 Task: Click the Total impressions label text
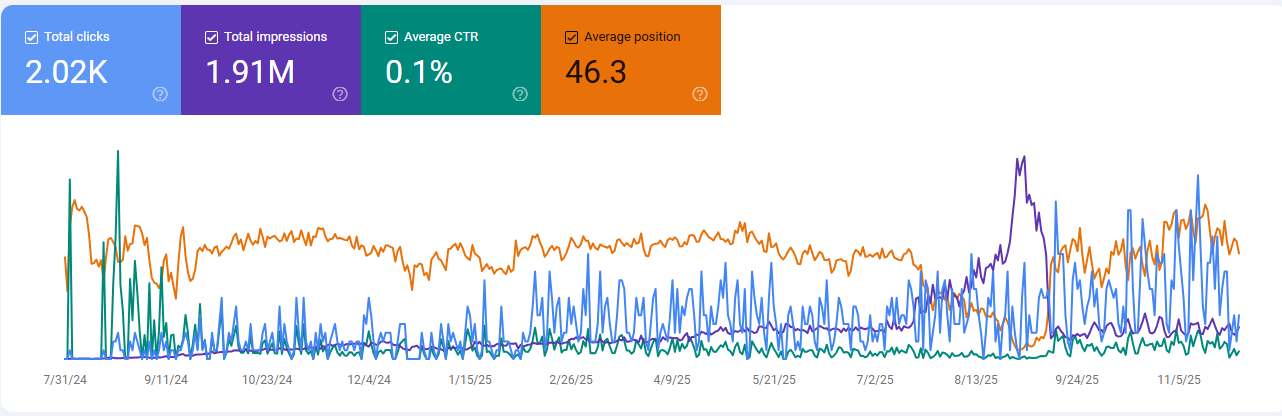click(x=276, y=37)
